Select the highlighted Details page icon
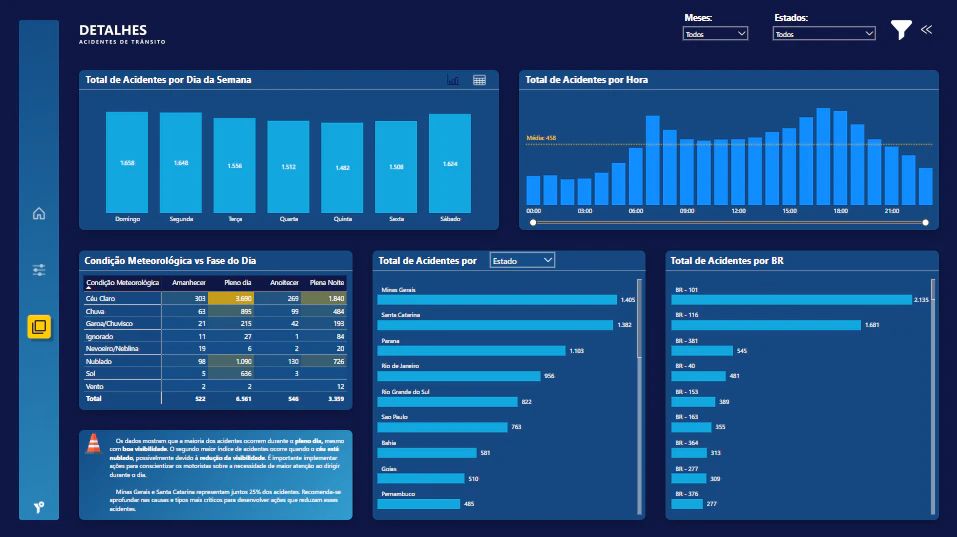Image resolution: width=957 pixels, height=537 pixels. coord(39,326)
